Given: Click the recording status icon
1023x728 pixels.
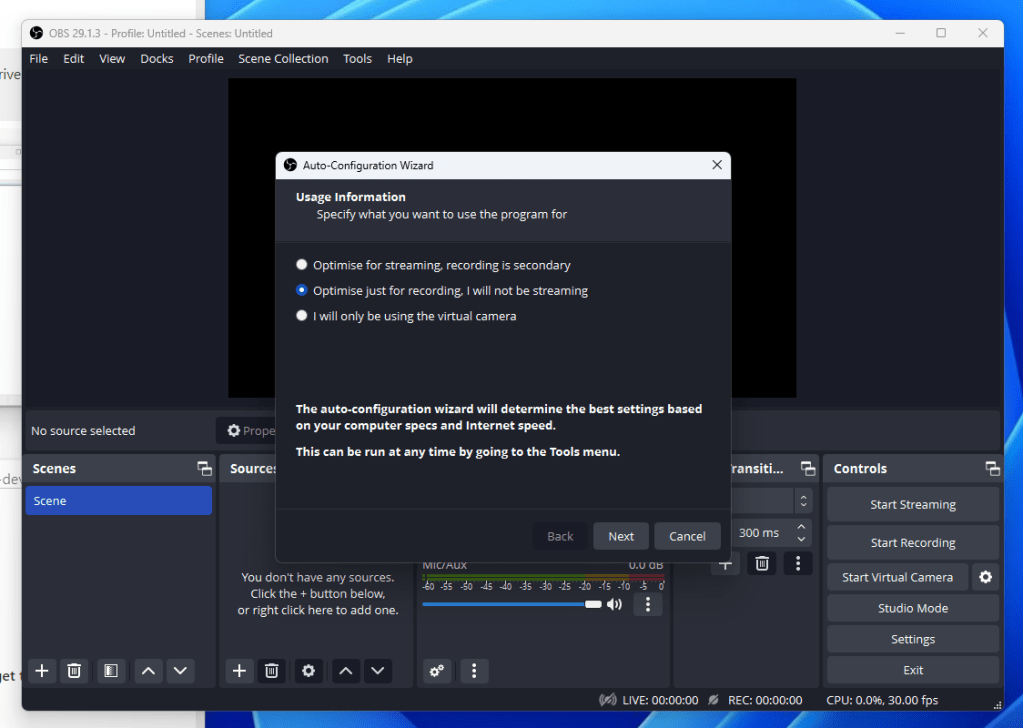Looking at the screenshot, I should point(714,700).
